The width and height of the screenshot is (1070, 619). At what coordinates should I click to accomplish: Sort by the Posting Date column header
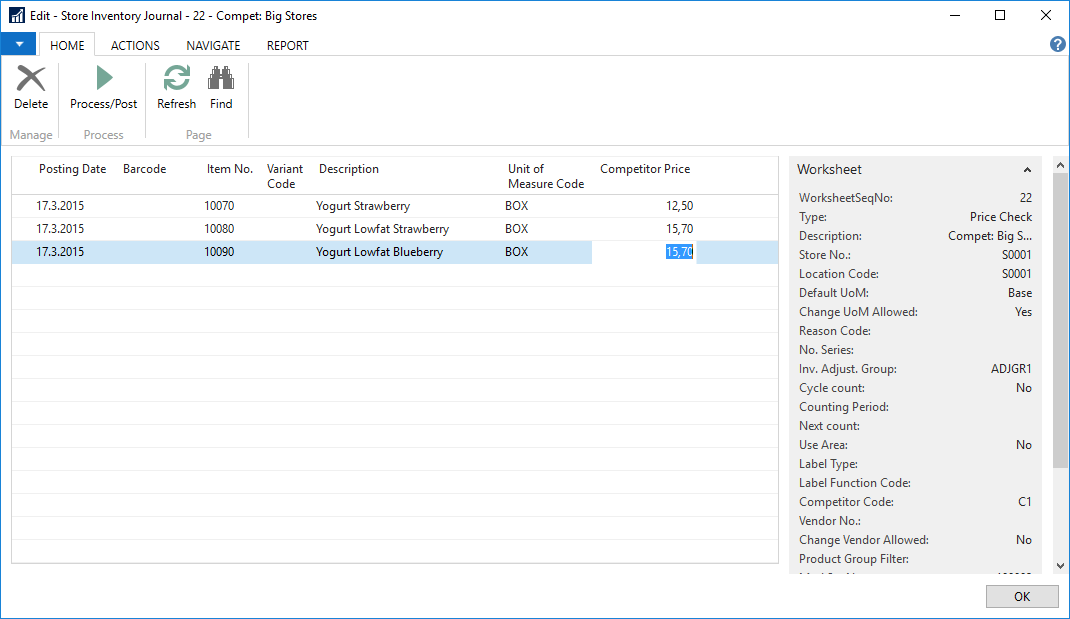point(72,169)
